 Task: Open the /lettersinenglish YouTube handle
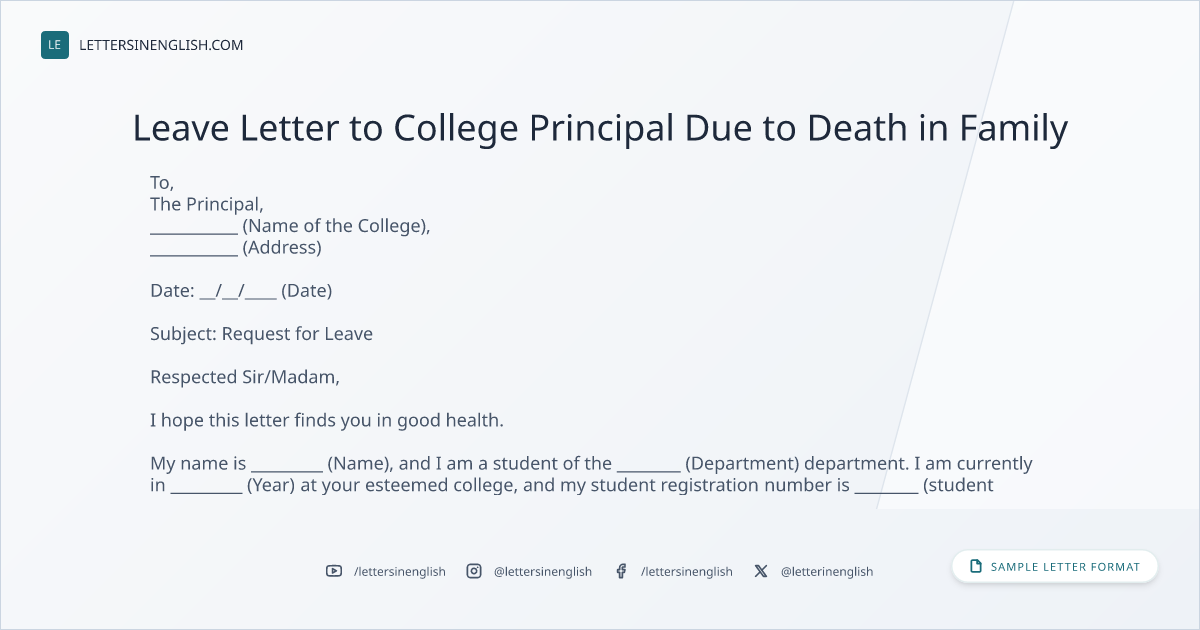400,571
